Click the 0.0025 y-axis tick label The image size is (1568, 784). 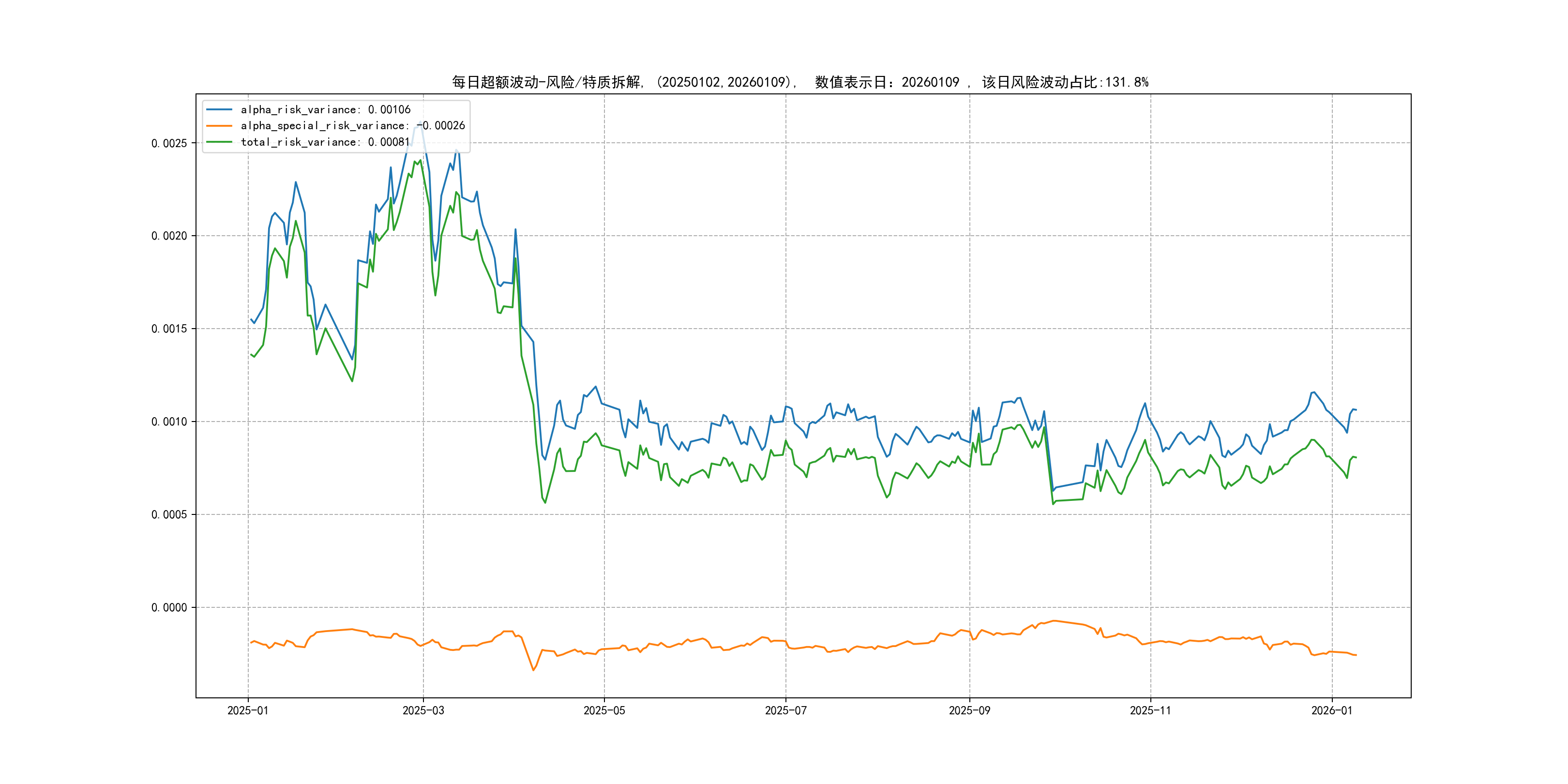(169, 143)
